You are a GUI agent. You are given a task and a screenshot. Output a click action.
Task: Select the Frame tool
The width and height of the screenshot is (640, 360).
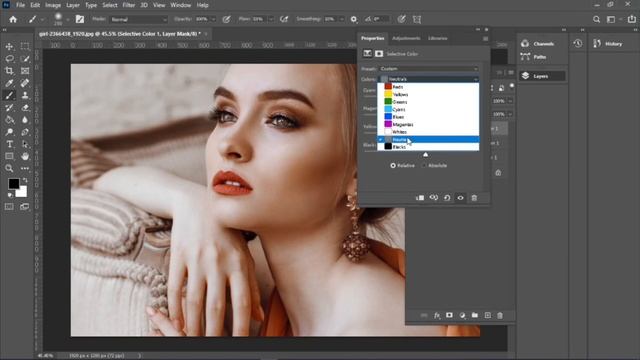point(25,71)
